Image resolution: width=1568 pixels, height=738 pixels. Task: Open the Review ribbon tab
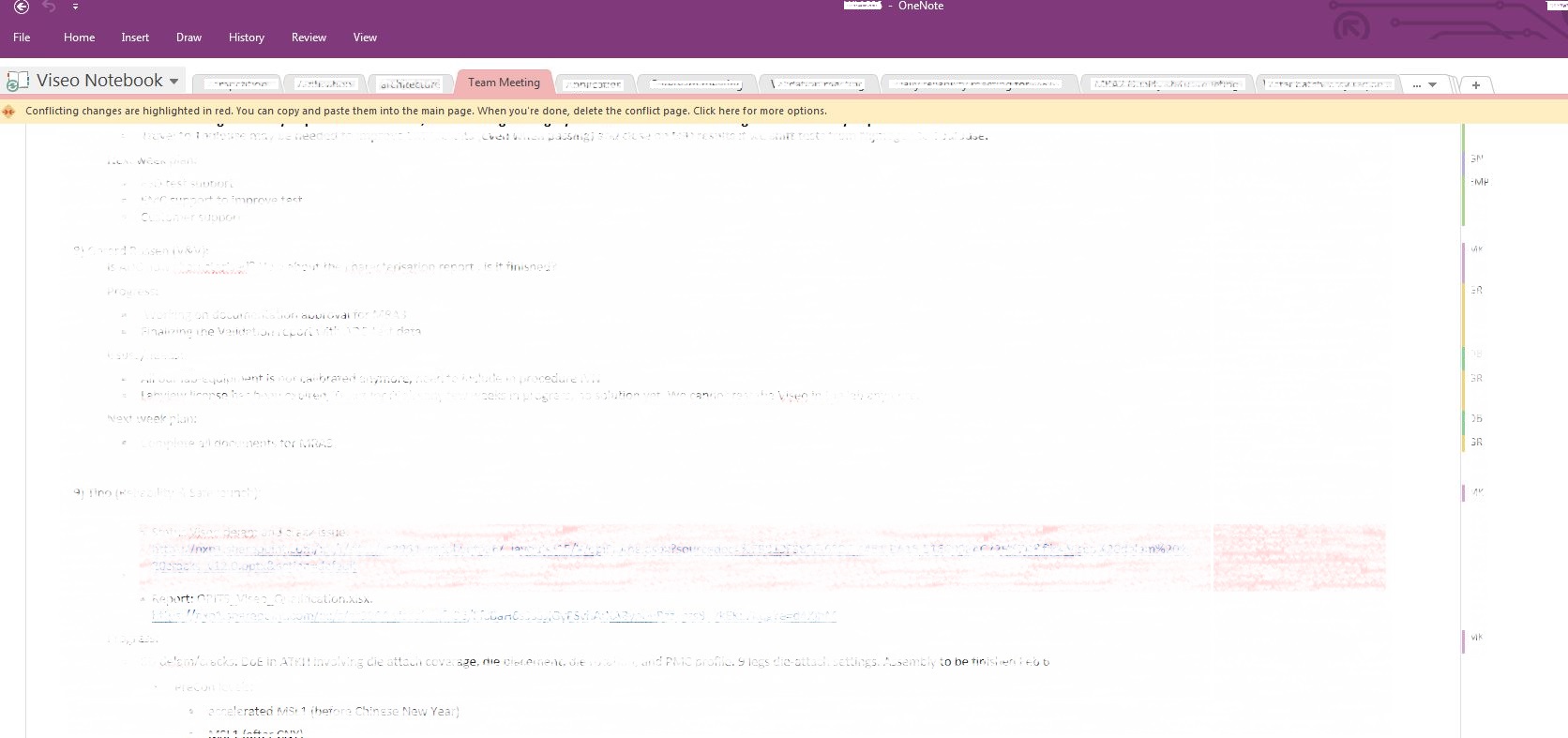tap(309, 38)
